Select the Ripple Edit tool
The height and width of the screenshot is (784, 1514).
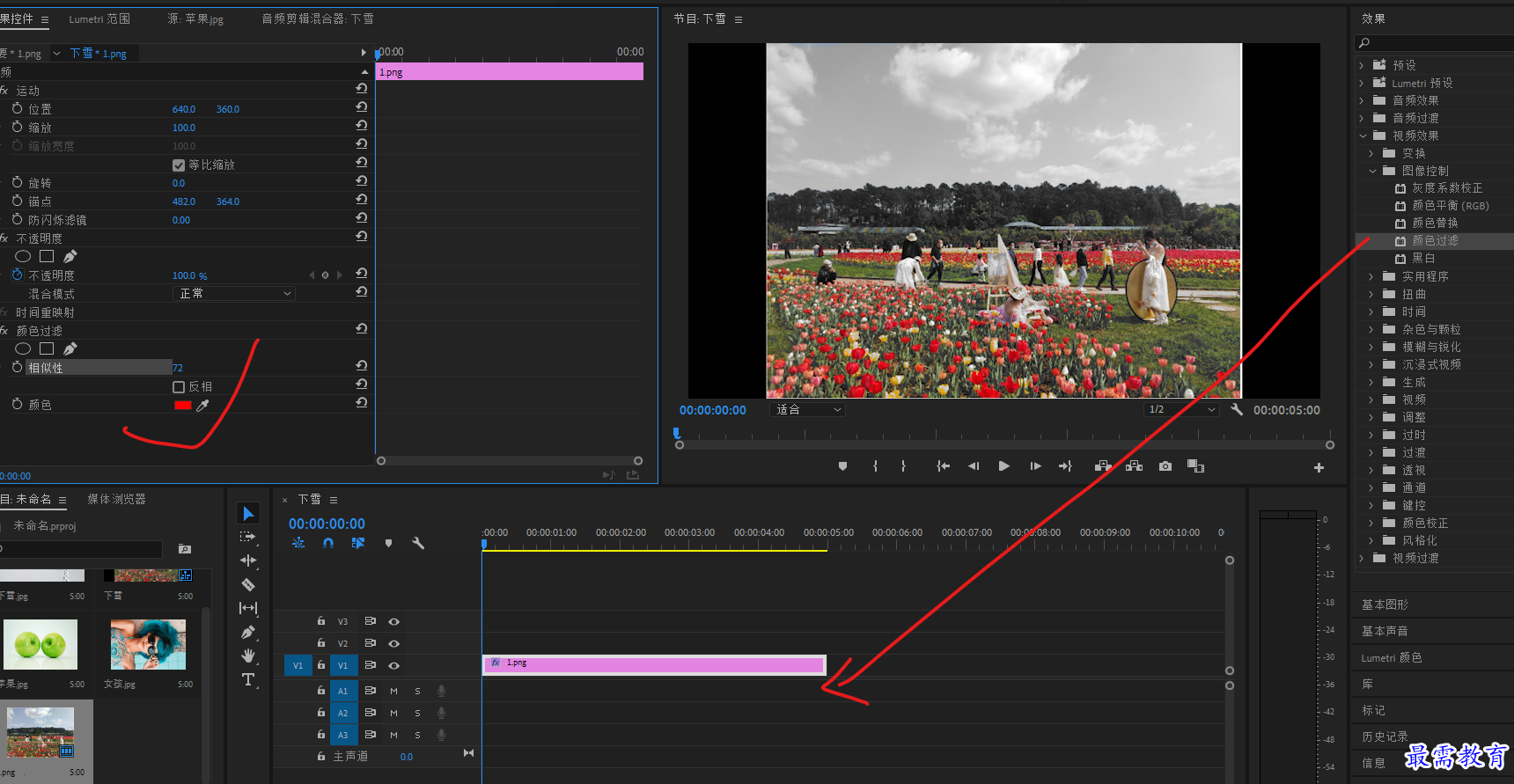(x=248, y=561)
